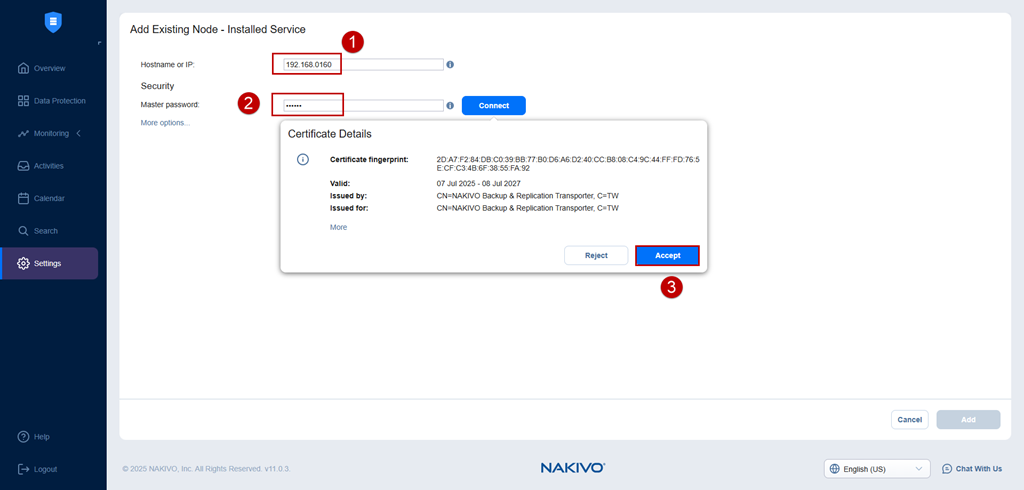
Task: Click the info icon next to Hostname field
Action: (450, 65)
